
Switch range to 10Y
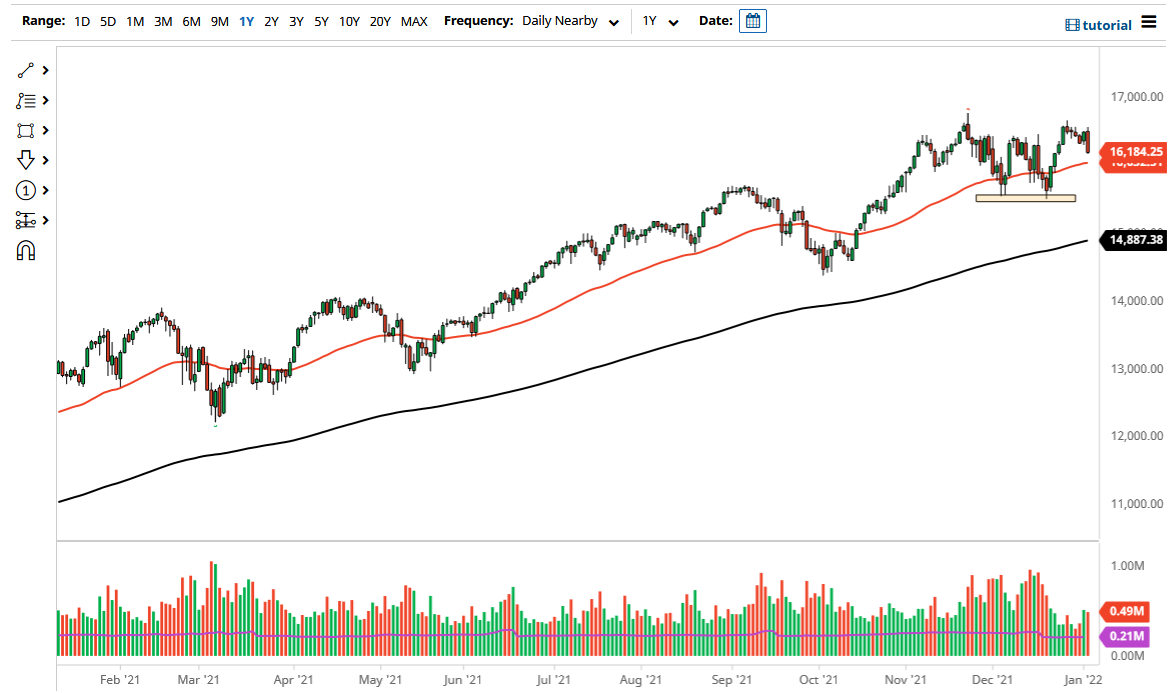(x=348, y=20)
